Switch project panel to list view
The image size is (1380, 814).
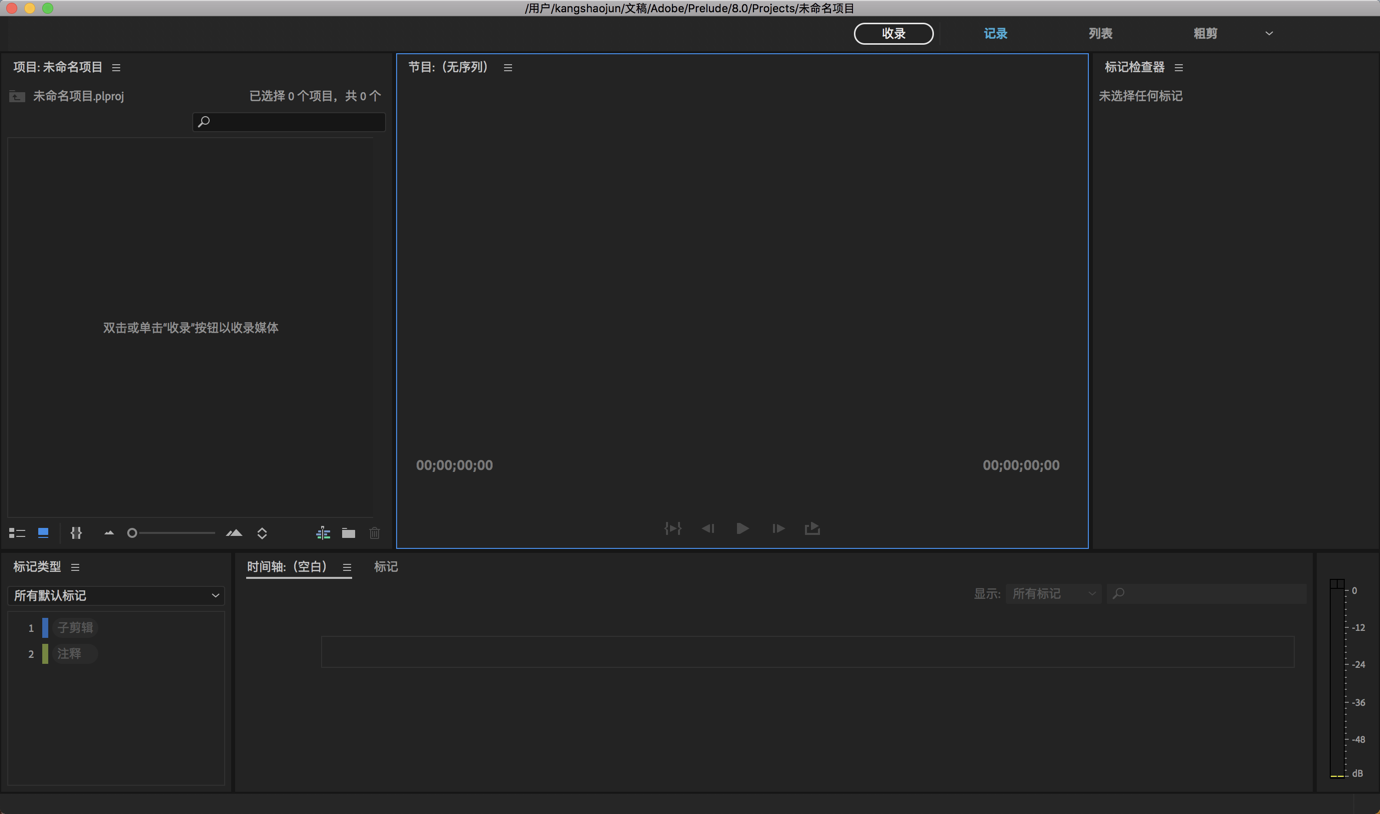coord(17,533)
